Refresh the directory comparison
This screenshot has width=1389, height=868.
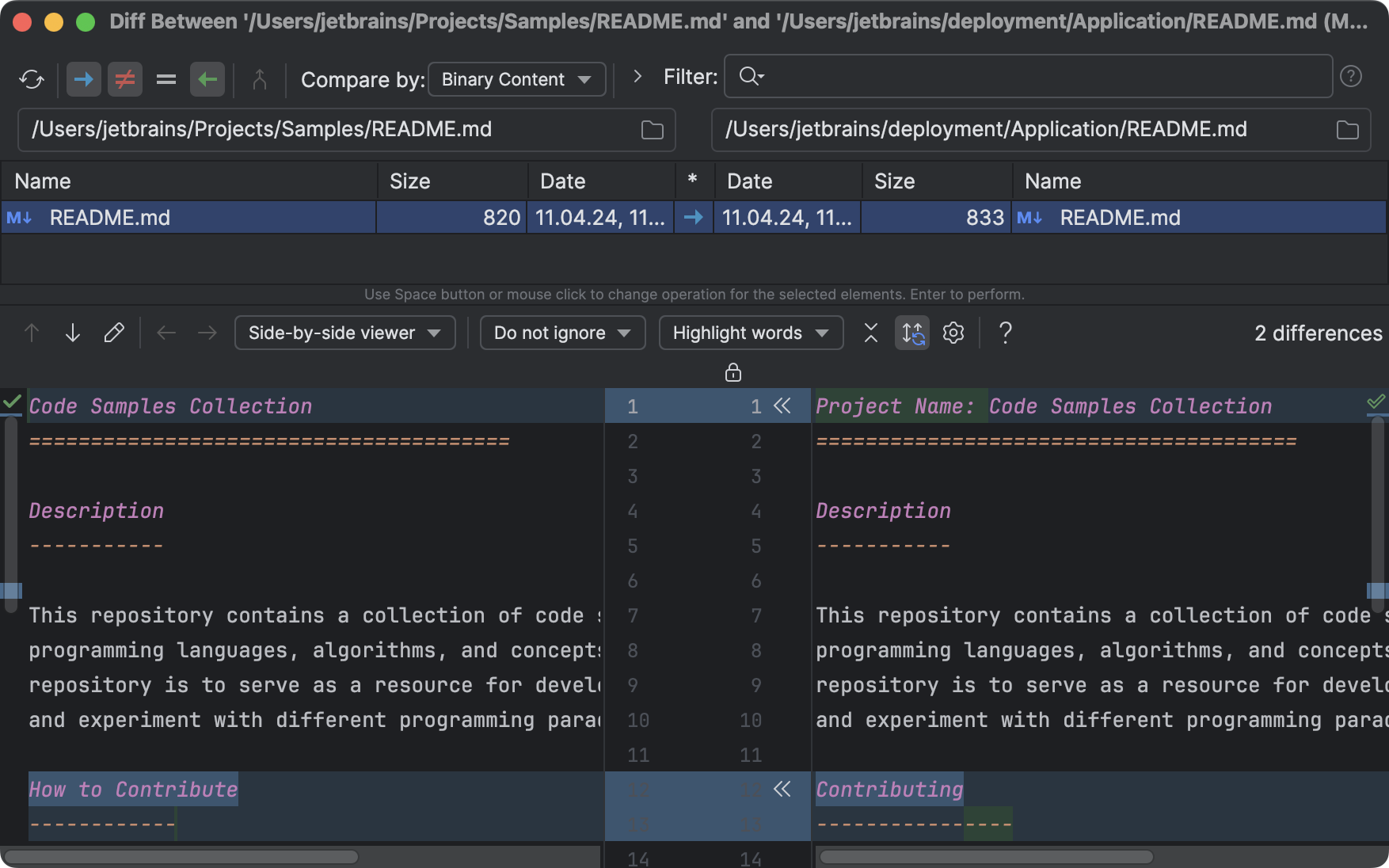32,79
